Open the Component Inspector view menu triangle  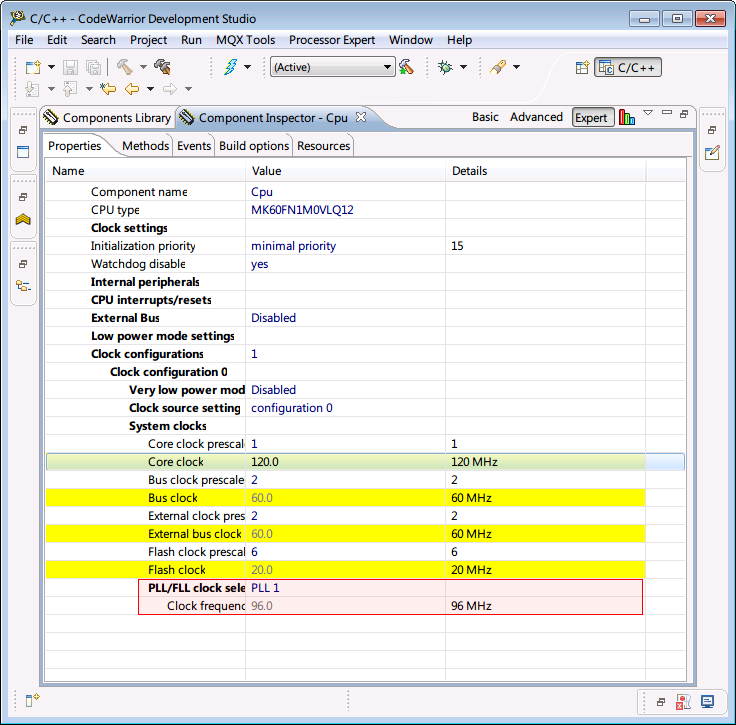click(x=648, y=113)
